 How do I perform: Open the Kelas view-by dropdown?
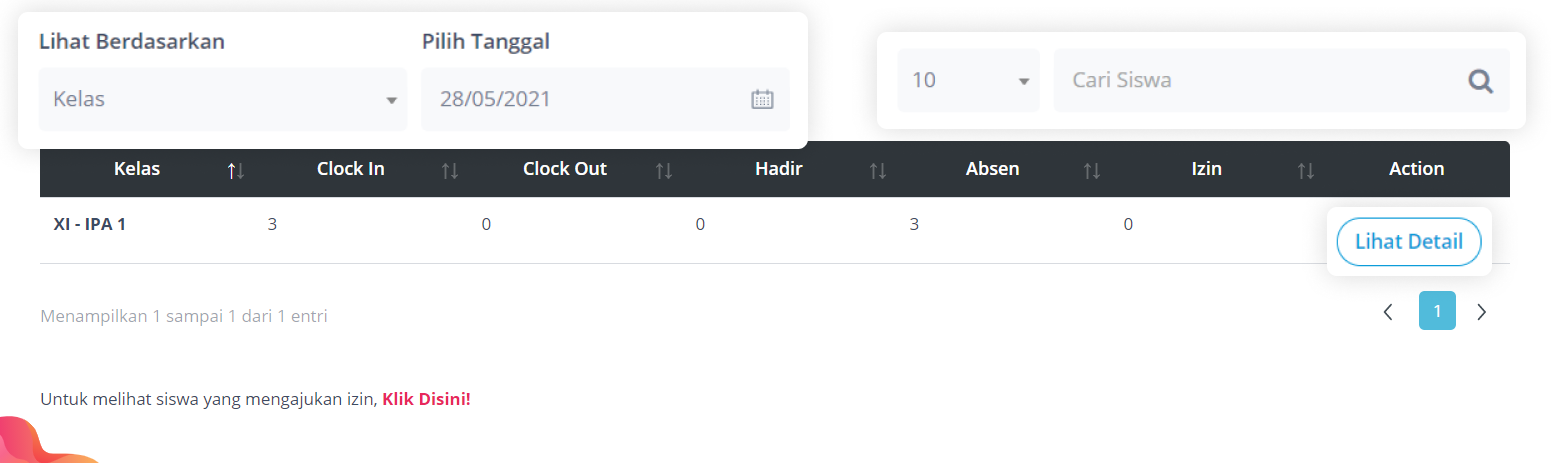click(x=222, y=99)
